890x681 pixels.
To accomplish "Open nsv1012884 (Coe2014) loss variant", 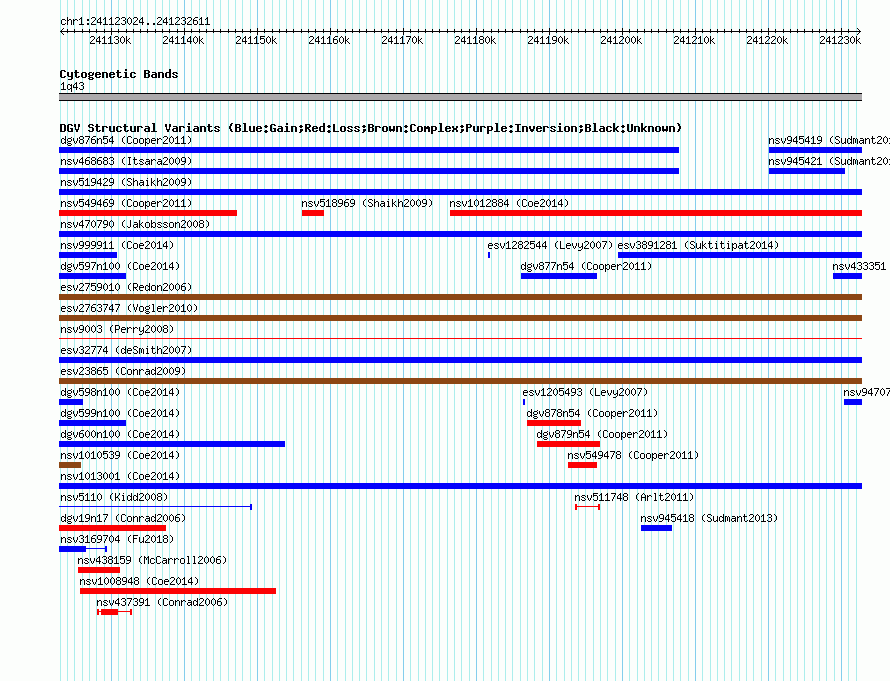I will pos(656,213).
